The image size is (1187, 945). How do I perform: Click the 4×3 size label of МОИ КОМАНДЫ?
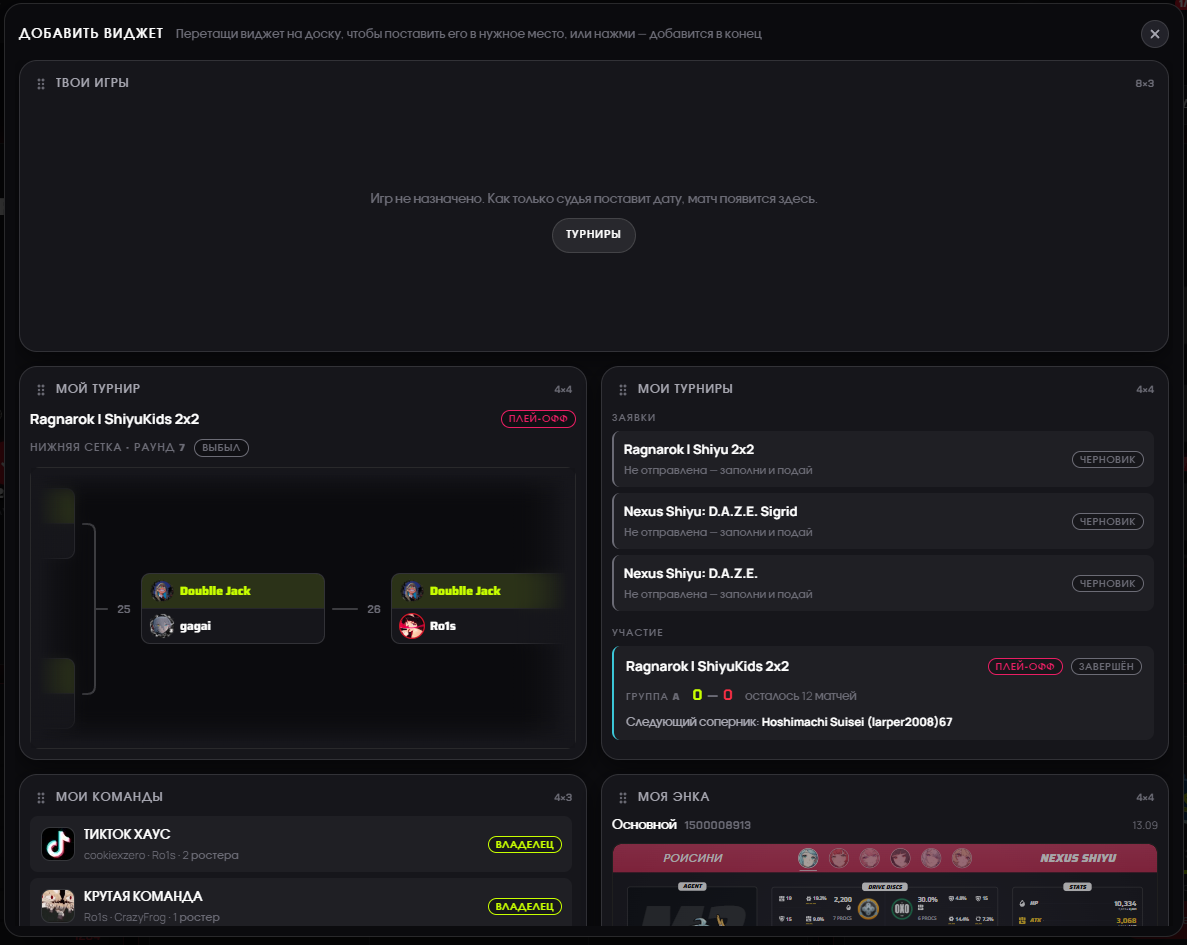[562, 797]
